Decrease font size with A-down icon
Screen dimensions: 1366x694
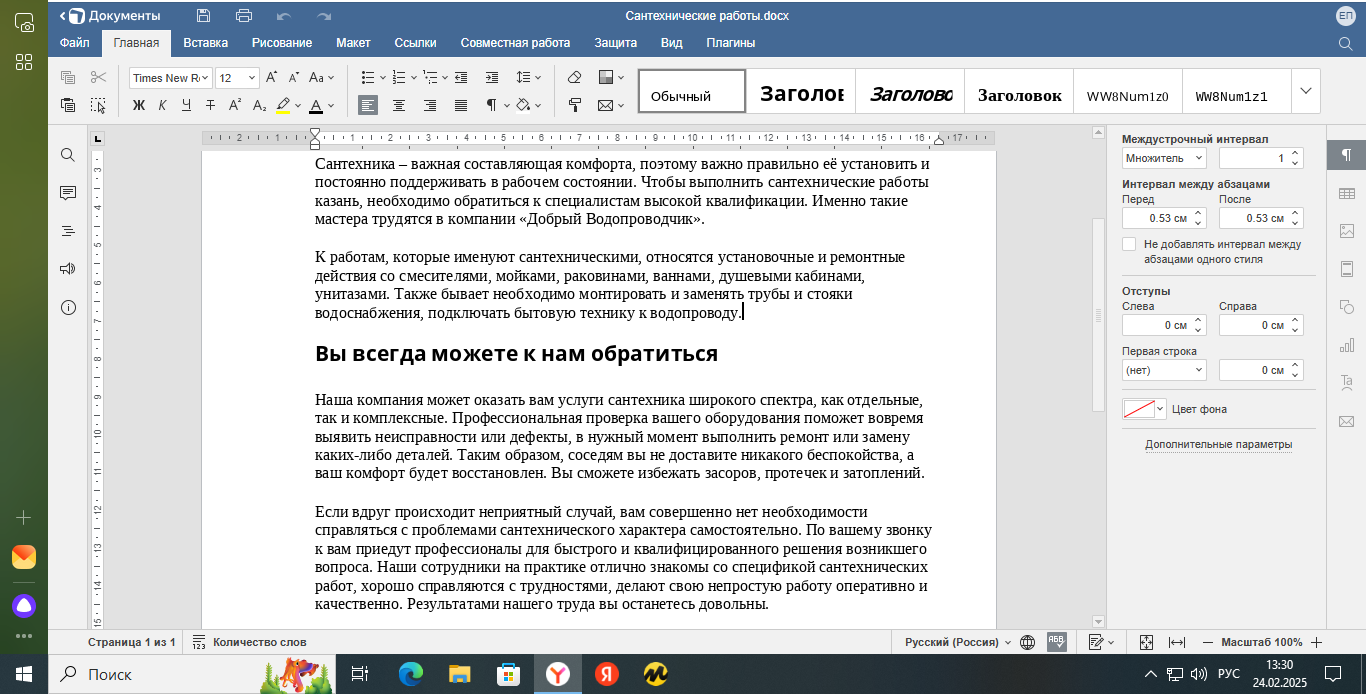pyautogui.click(x=294, y=77)
